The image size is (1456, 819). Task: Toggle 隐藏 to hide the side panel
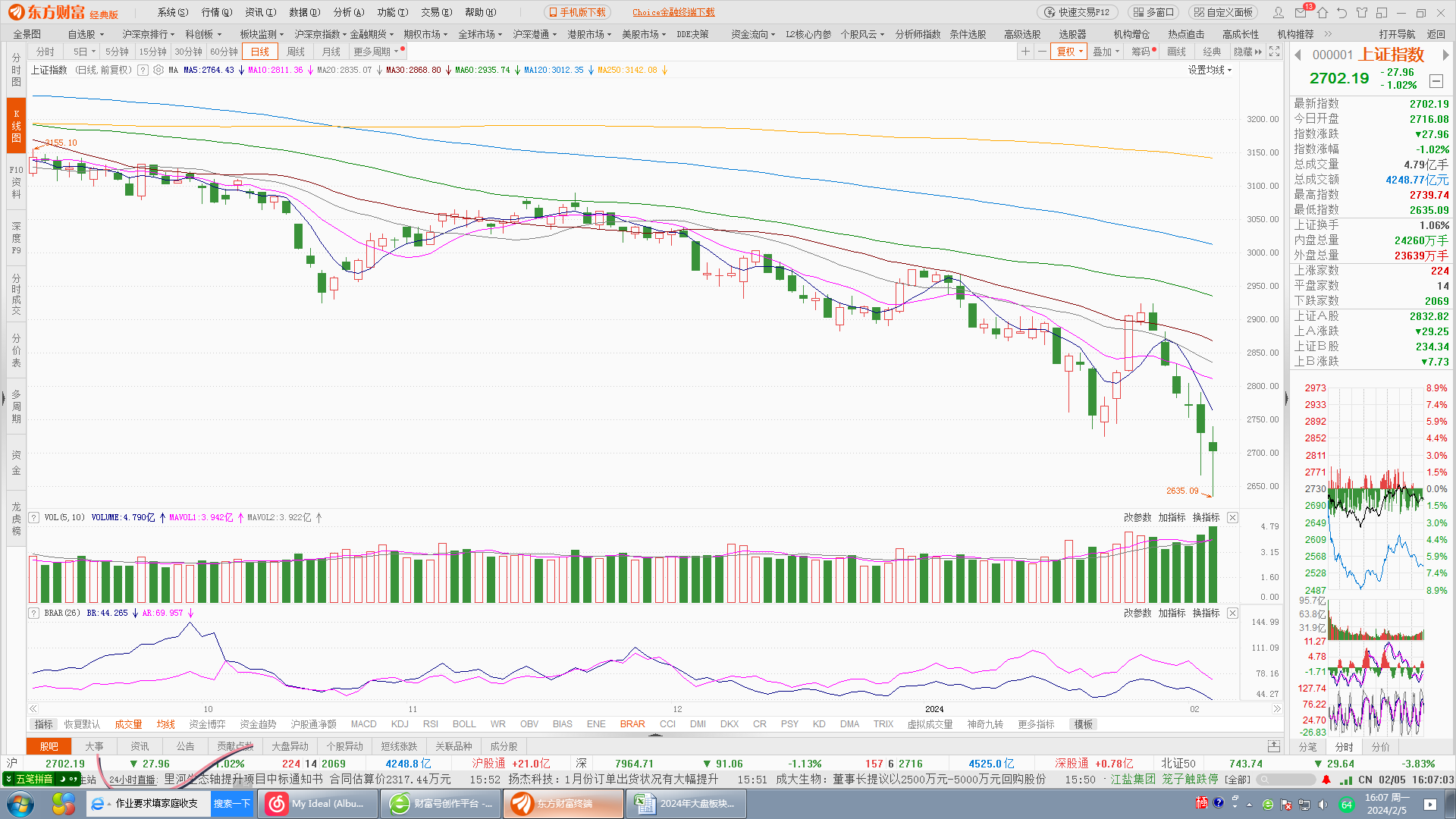pyautogui.click(x=1247, y=52)
